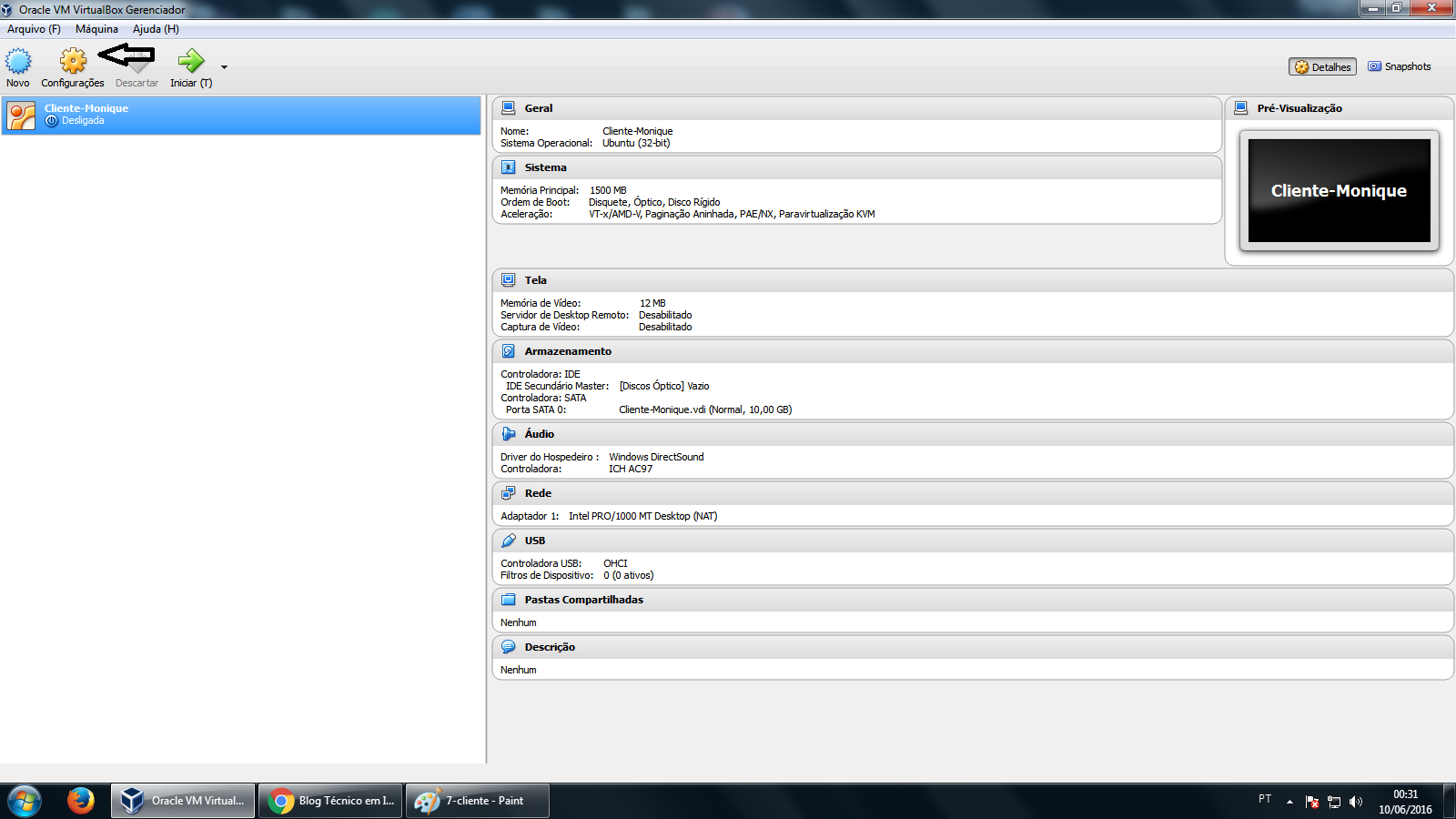Start the VM with Iniciar arrow icon
The width and height of the screenshot is (1456, 819).
[x=191, y=62]
